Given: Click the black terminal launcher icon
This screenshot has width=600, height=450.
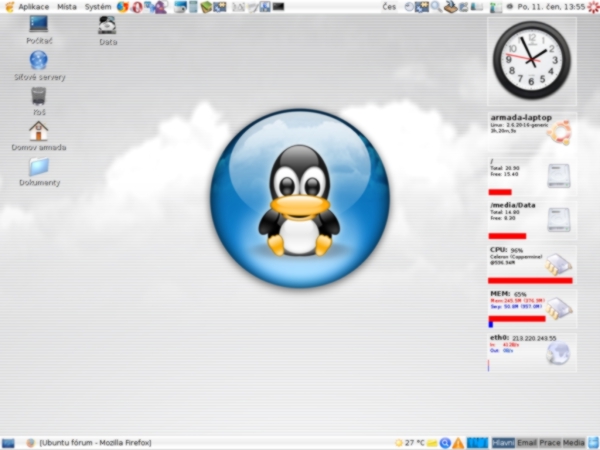Looking at the screenshot, I should point(278,7).
